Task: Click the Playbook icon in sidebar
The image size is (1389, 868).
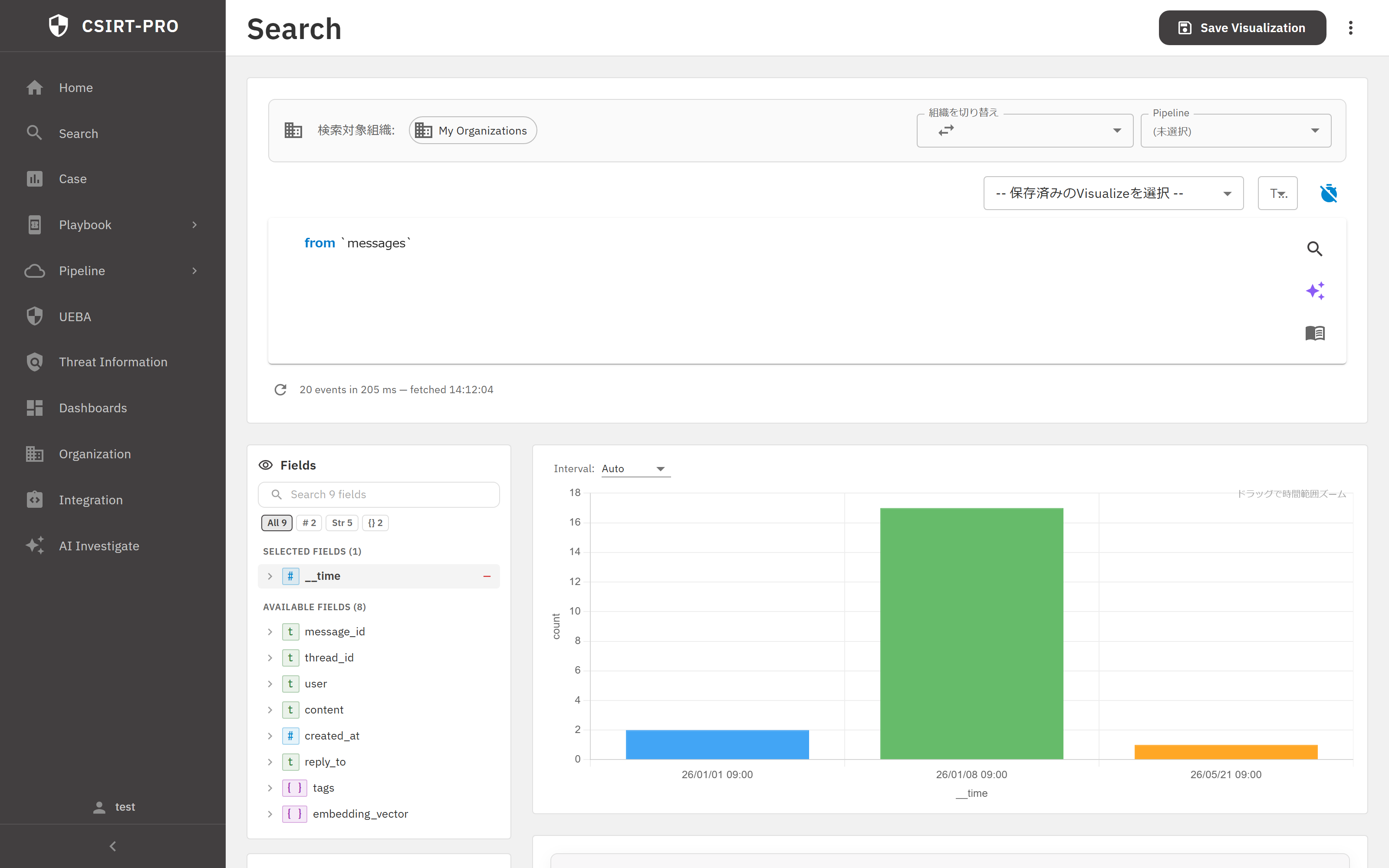Action: 34,225
